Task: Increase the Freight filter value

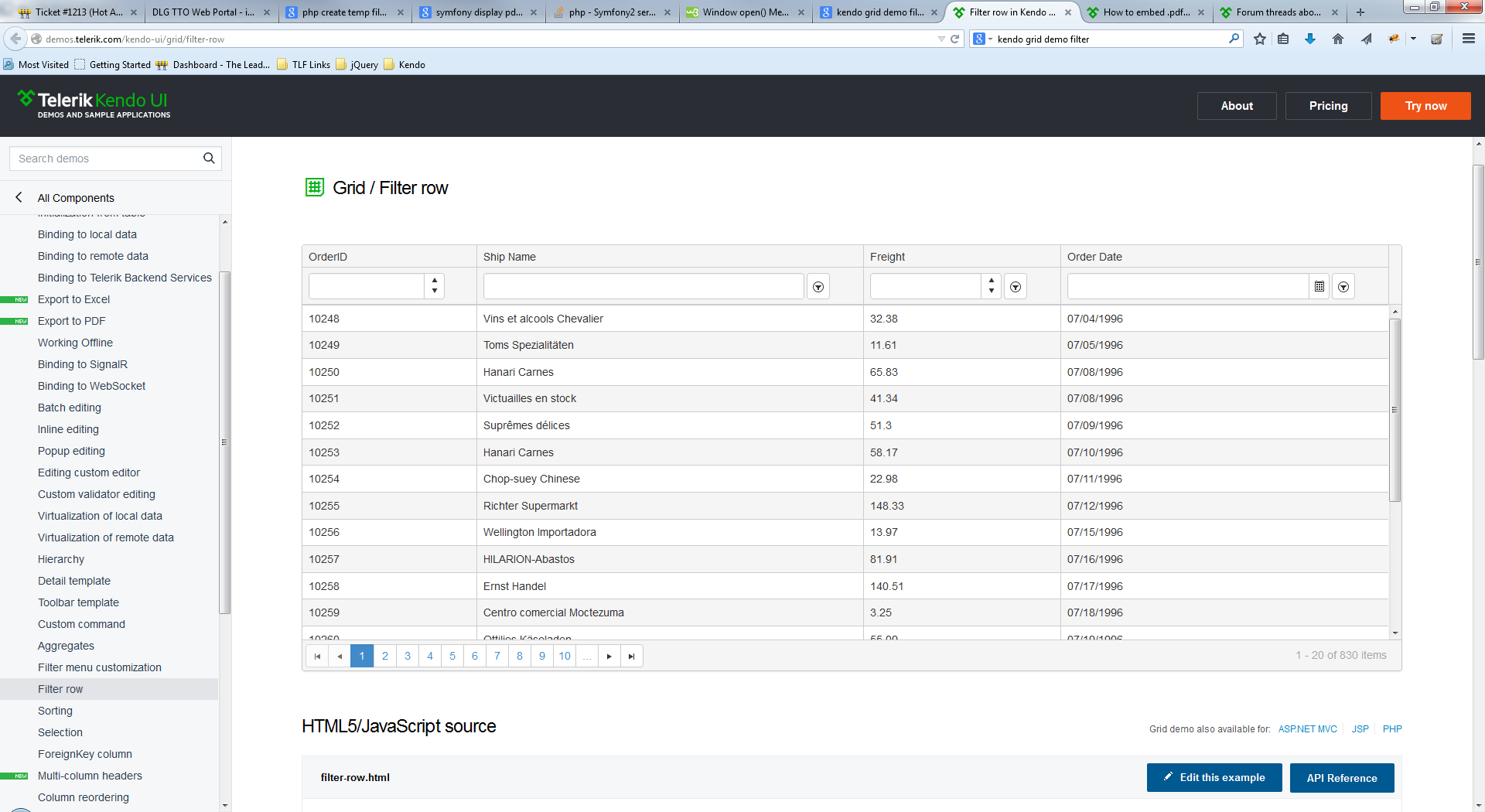Action: [992, 281]
